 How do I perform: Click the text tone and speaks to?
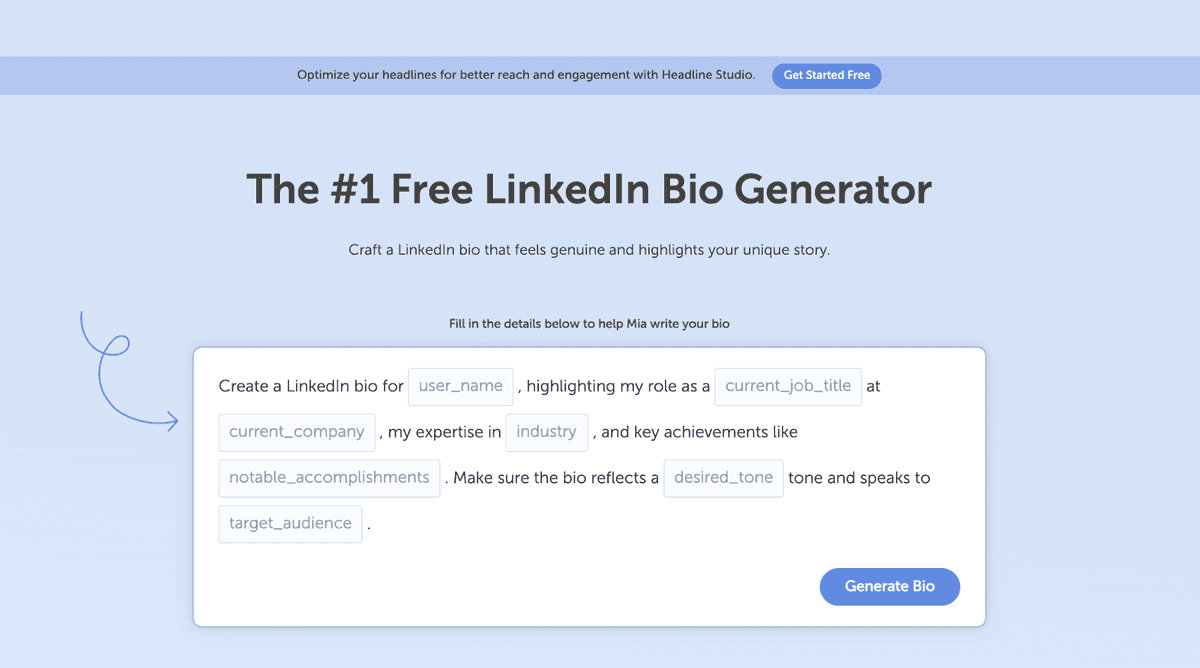coord(859,478)
